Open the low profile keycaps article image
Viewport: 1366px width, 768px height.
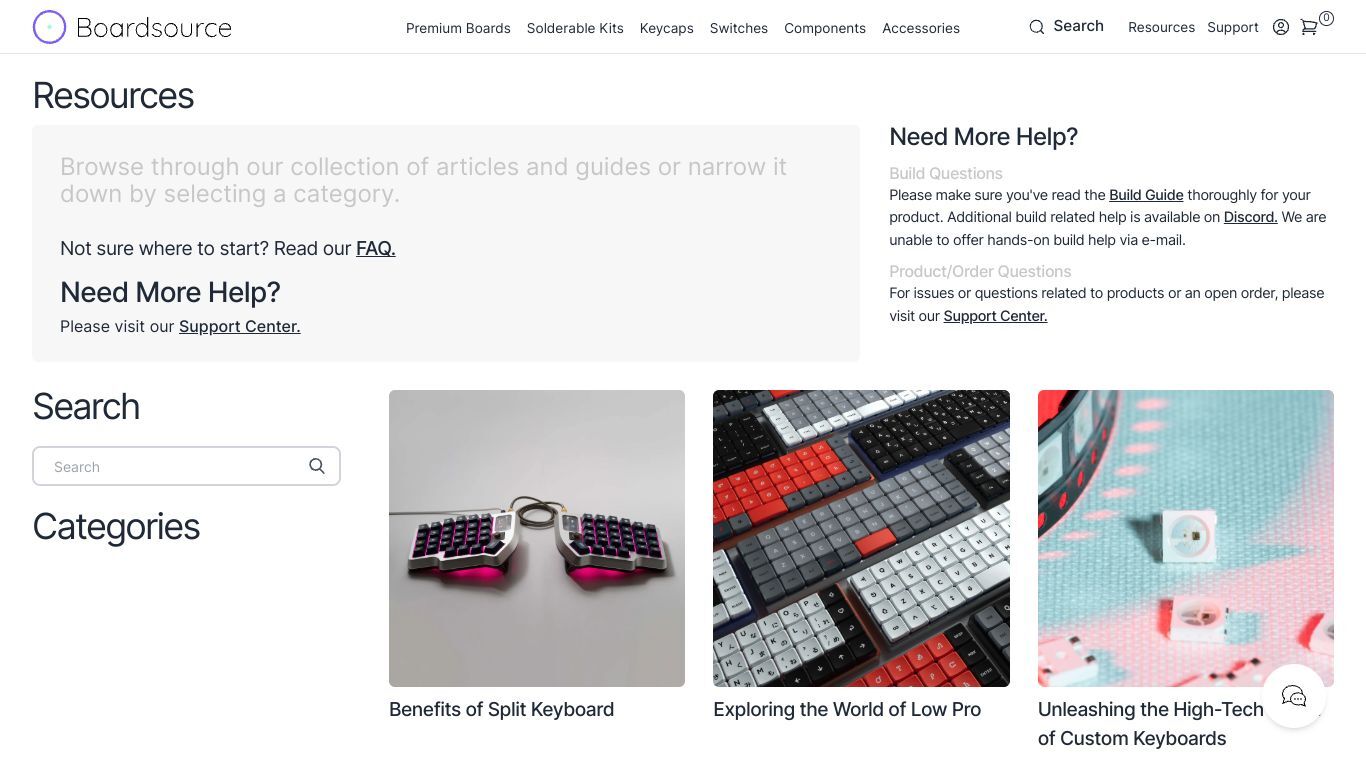[x=861, y=538]
